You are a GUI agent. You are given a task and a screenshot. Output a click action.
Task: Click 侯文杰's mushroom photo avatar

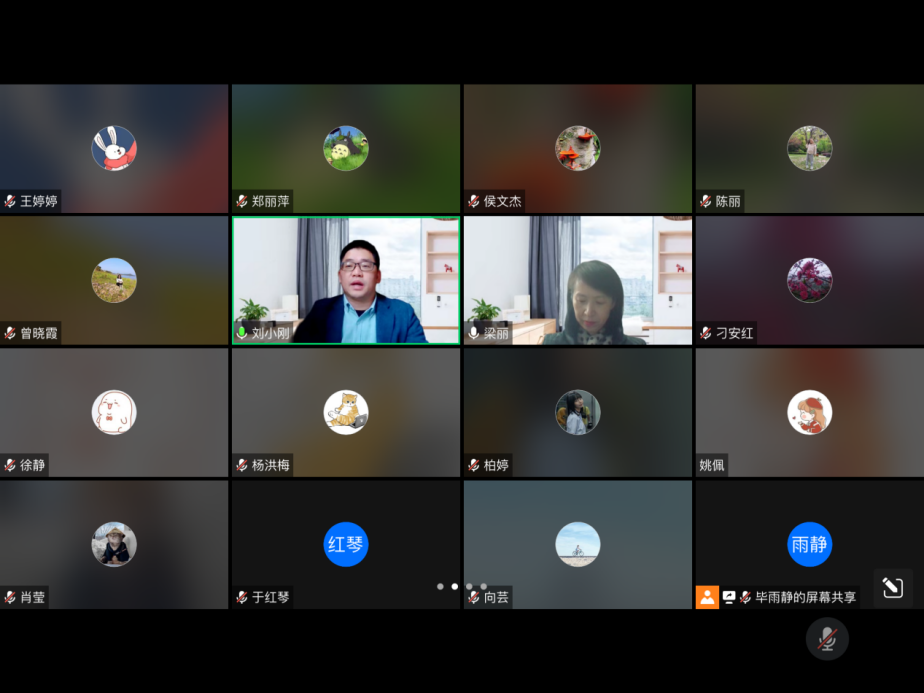(578, 148)
